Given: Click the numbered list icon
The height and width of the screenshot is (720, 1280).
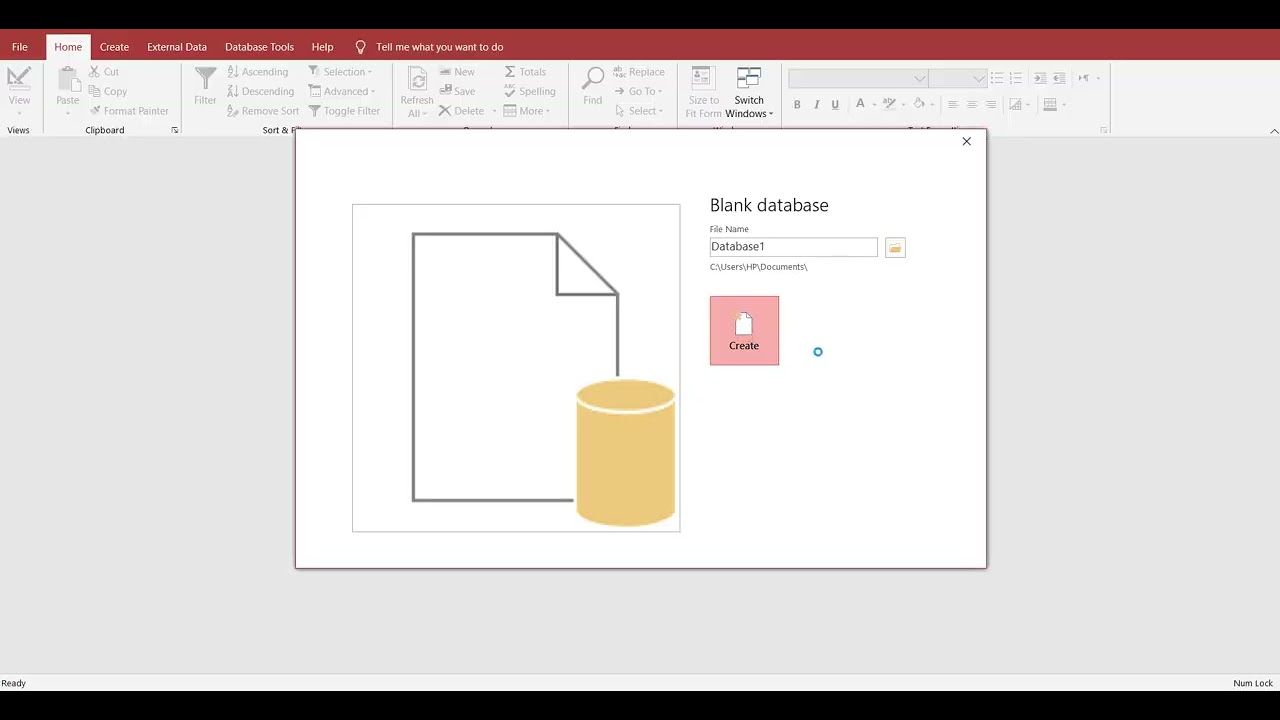Looking at the screenshot, I should 1016,78.
